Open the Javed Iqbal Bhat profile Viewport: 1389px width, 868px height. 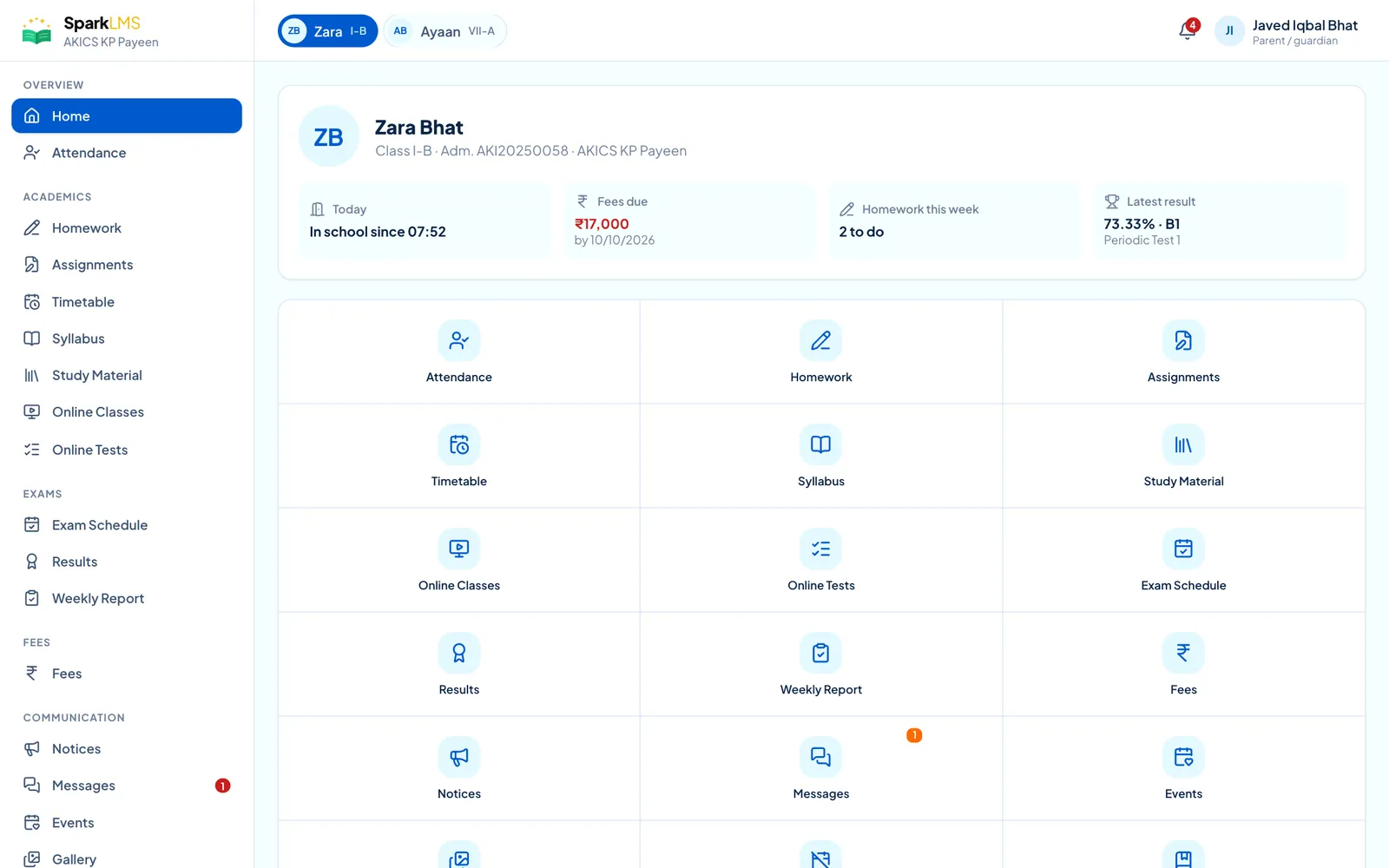[x=1287, y=31]
